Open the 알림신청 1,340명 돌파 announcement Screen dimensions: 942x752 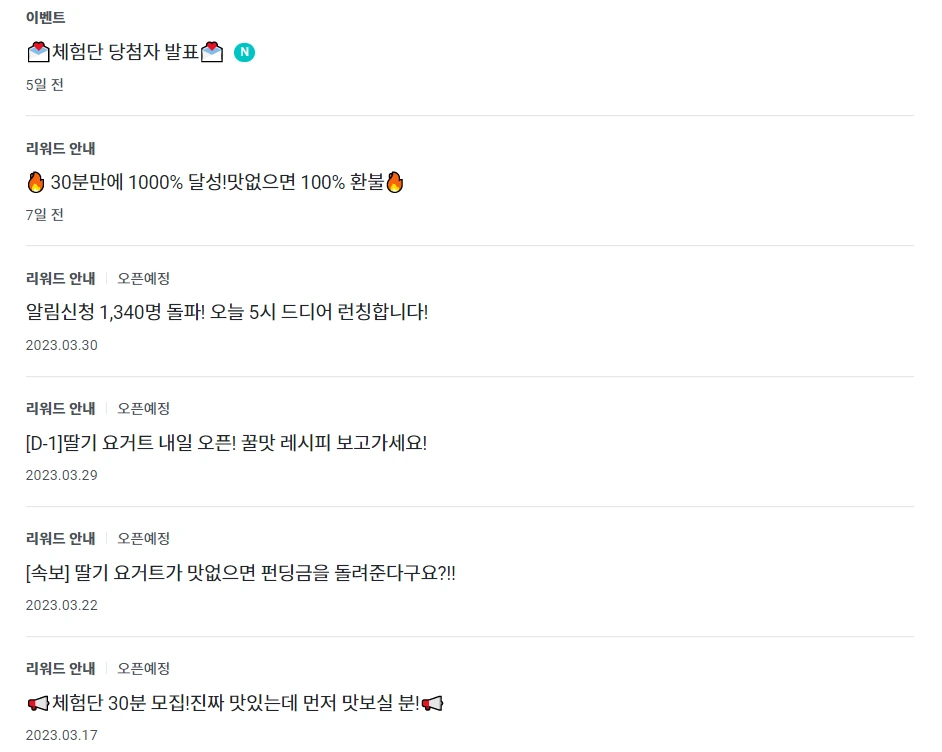[x=226, y=312]
